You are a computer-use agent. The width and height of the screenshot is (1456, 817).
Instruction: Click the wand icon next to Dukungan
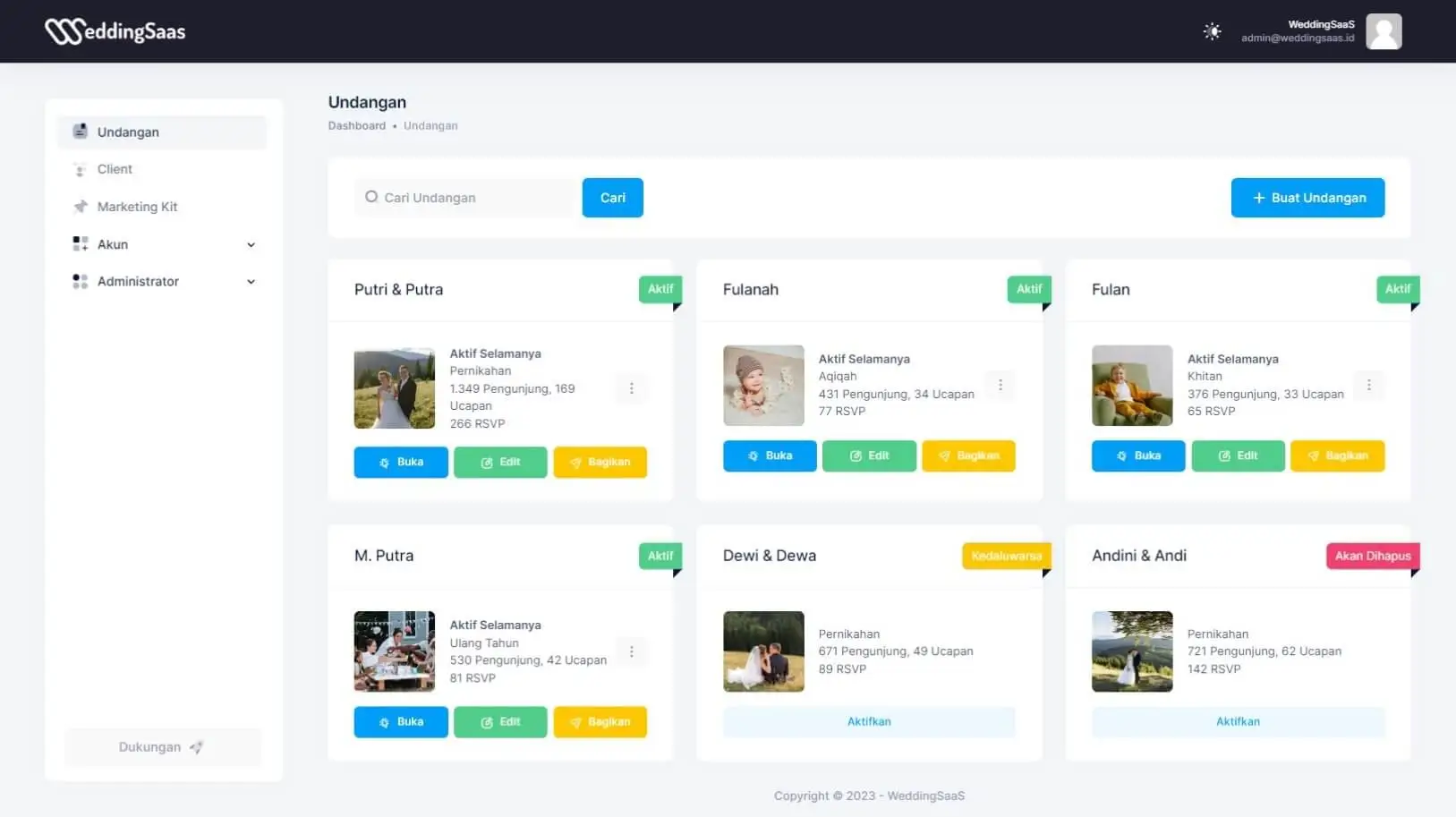[196, 746]
